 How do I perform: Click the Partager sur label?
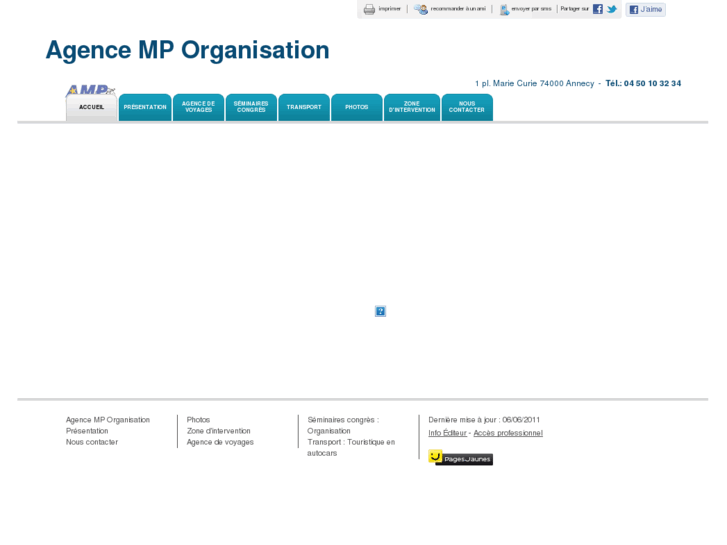point(574,9)
